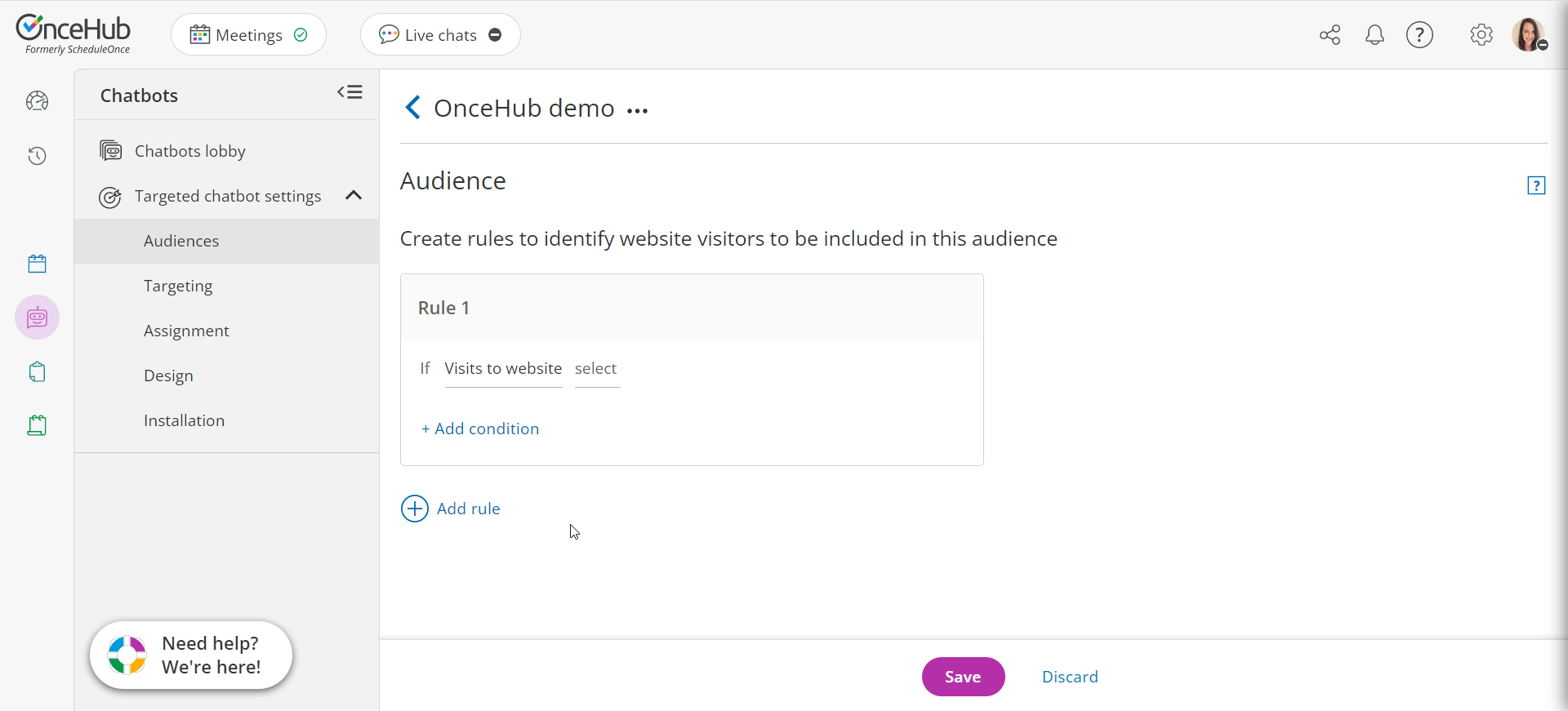Go to Targeting settings
The width and height of the screenshot is (1568, 711).
[x=178, y=286]
